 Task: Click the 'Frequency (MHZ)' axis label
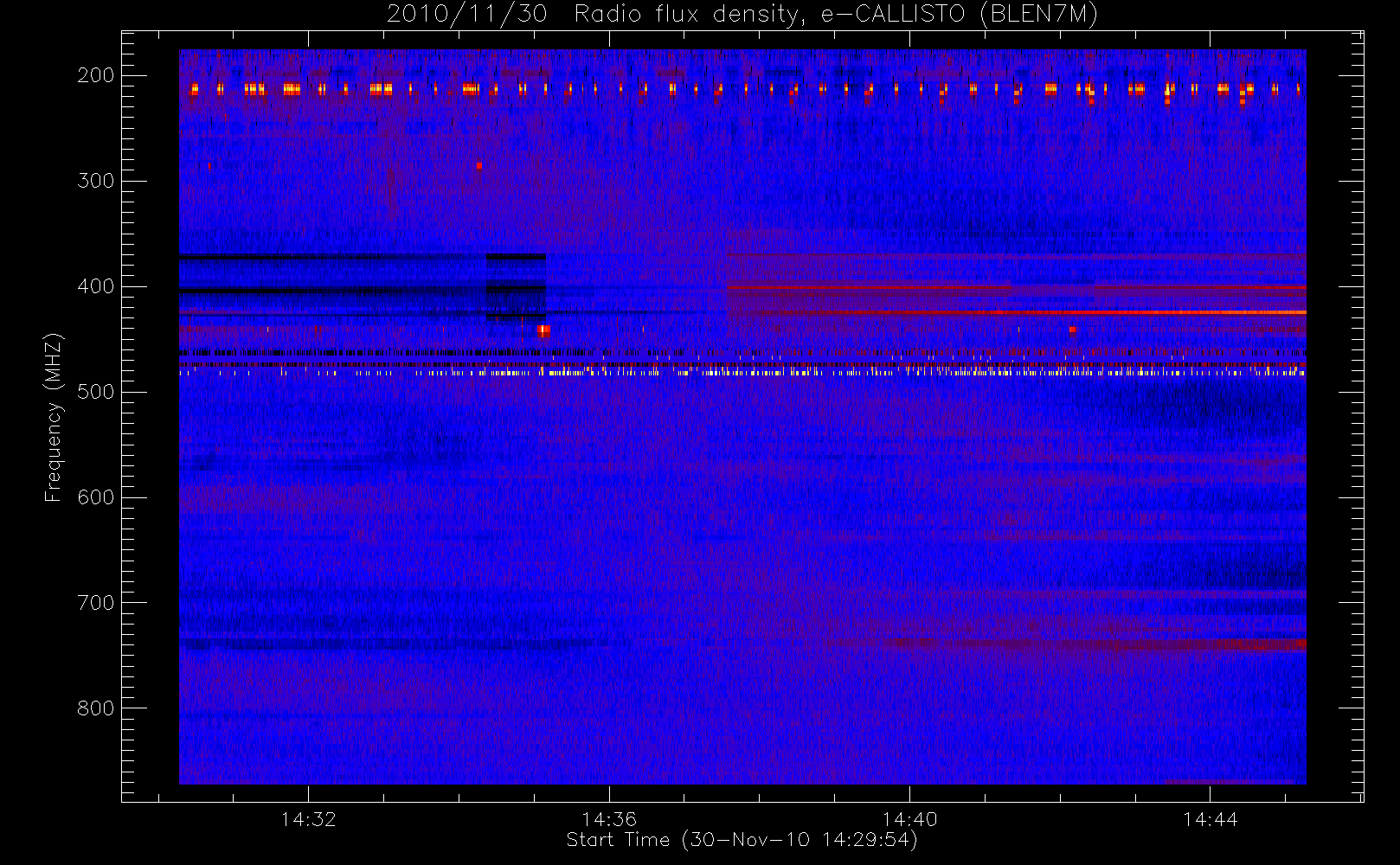point(54,417)
